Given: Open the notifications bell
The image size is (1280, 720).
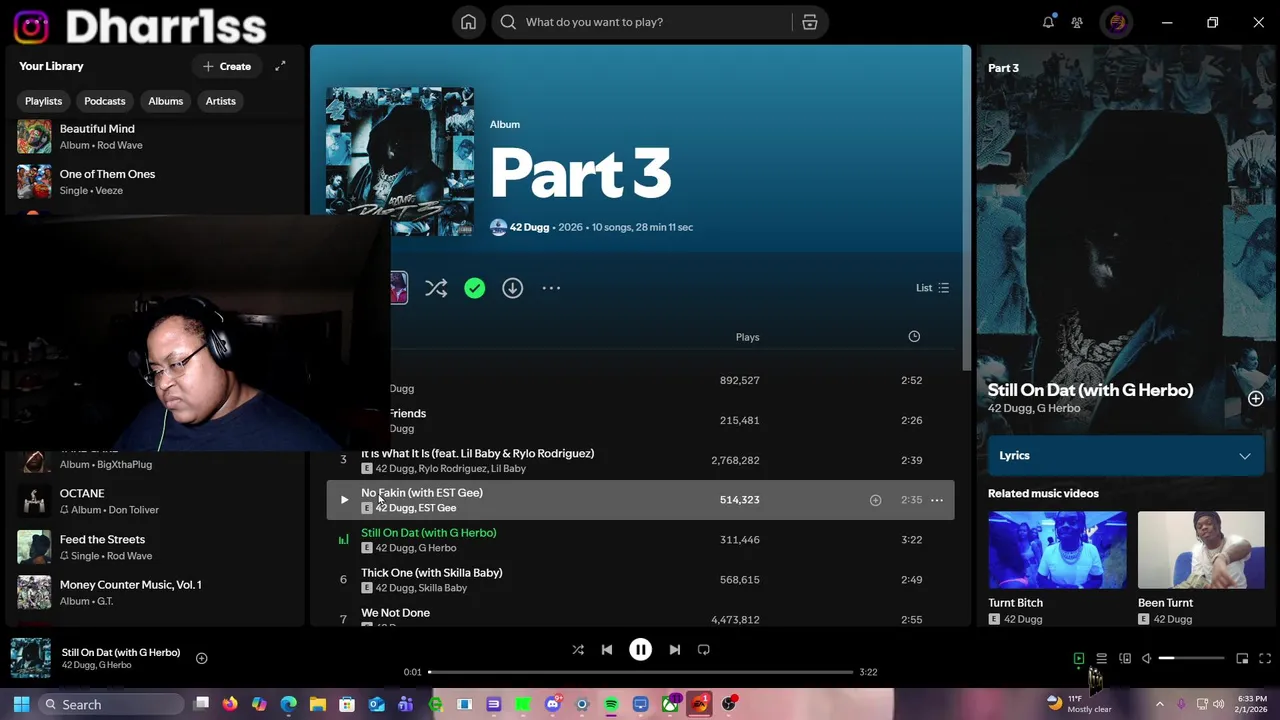Looking at the screenshot, I should pyautogui.click(x=1048, y=22).
